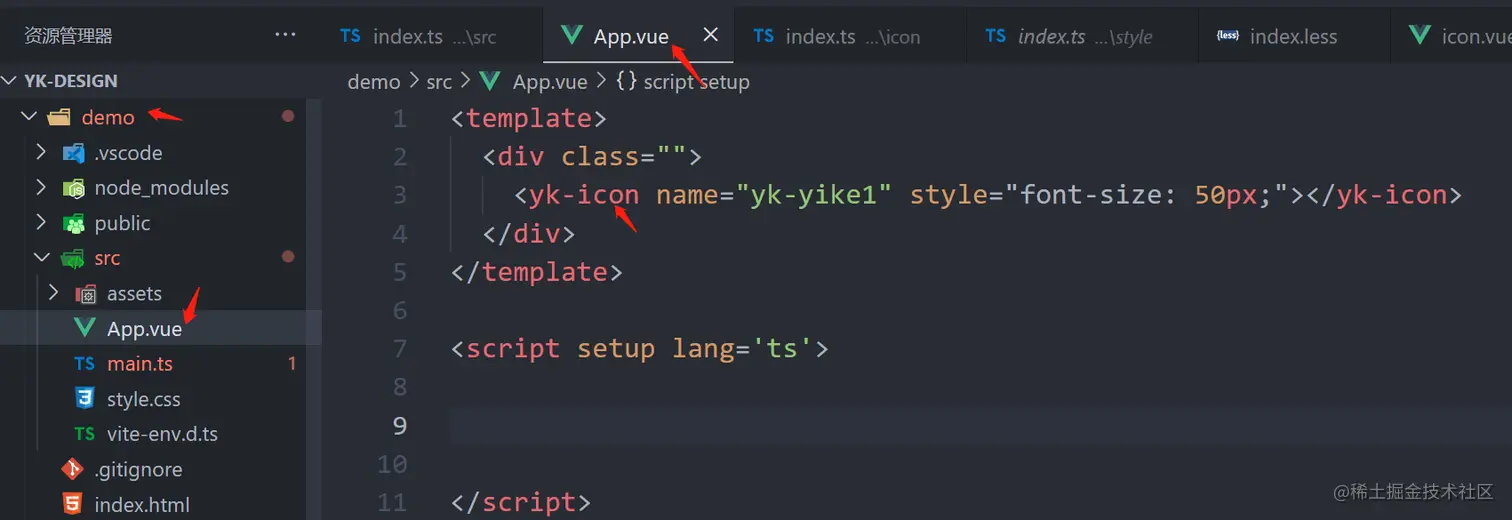Open index.html from the file tree
The image size is (1512, 520).
pos(161,504)
